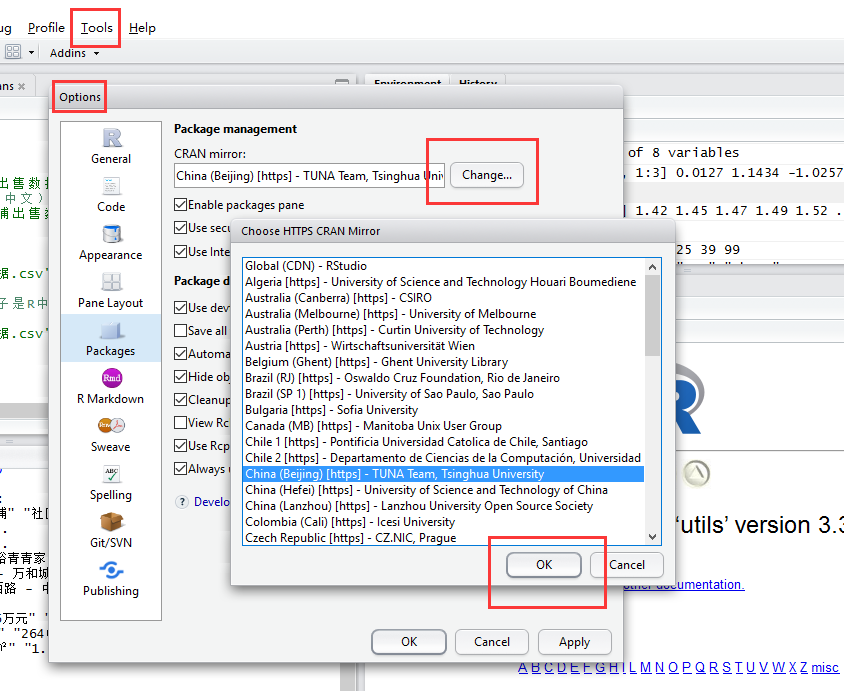Select the Packages options section
The height and width of the screenshot is (691, 844).
111,338
